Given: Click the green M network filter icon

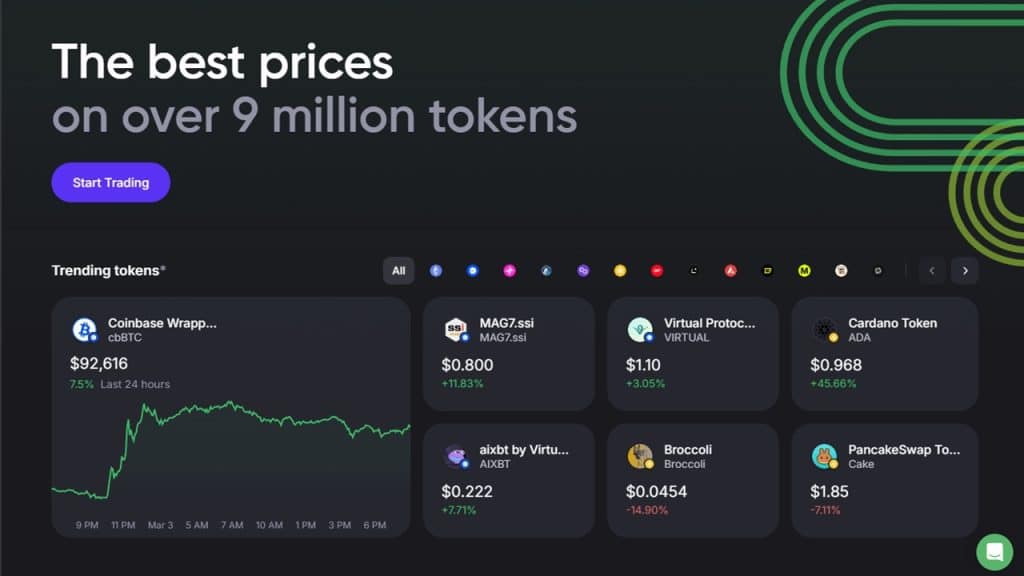Looking at the screenshot, I should (x=804, y=270).
